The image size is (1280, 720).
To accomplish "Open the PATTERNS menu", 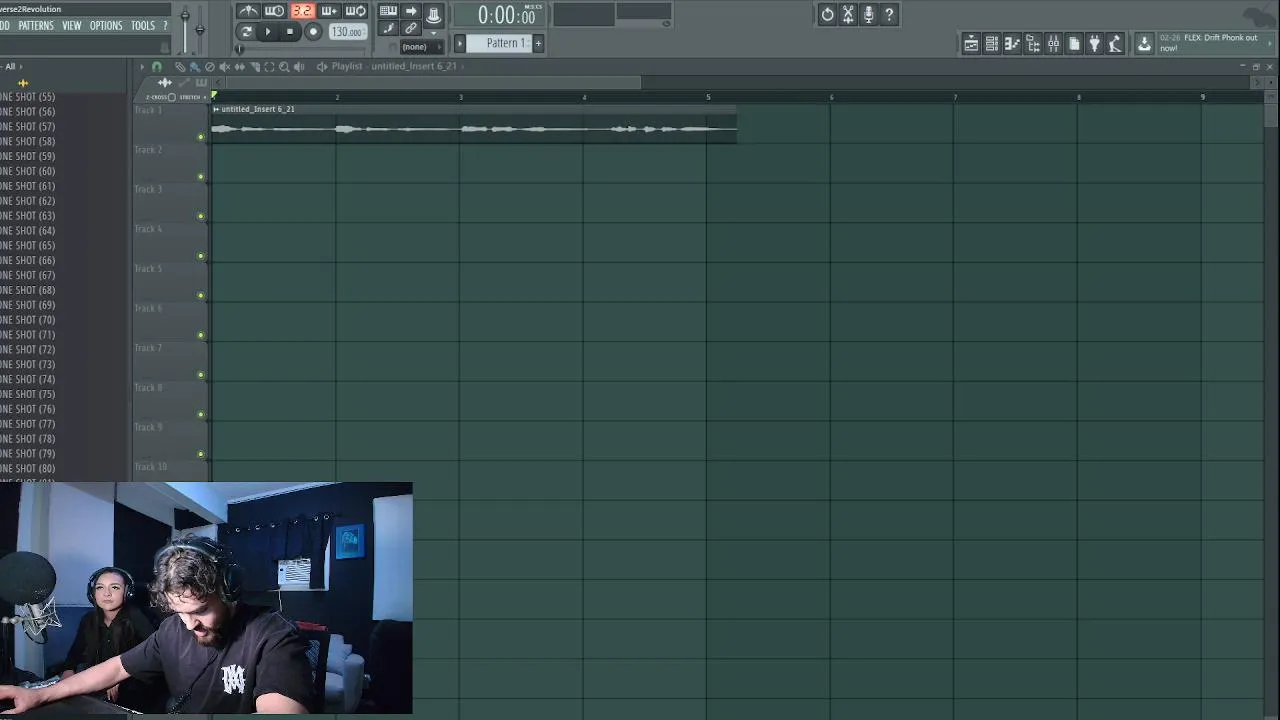I will click(x=36, y=26).
